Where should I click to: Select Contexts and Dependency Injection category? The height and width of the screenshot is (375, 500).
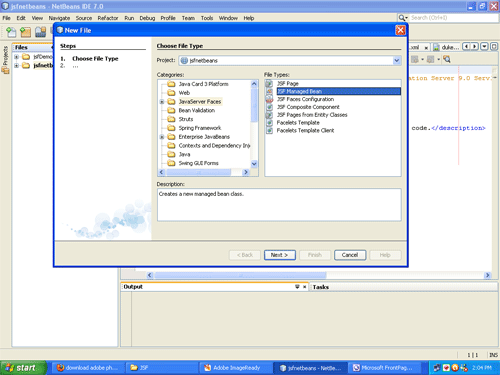(x=214, y=146)
